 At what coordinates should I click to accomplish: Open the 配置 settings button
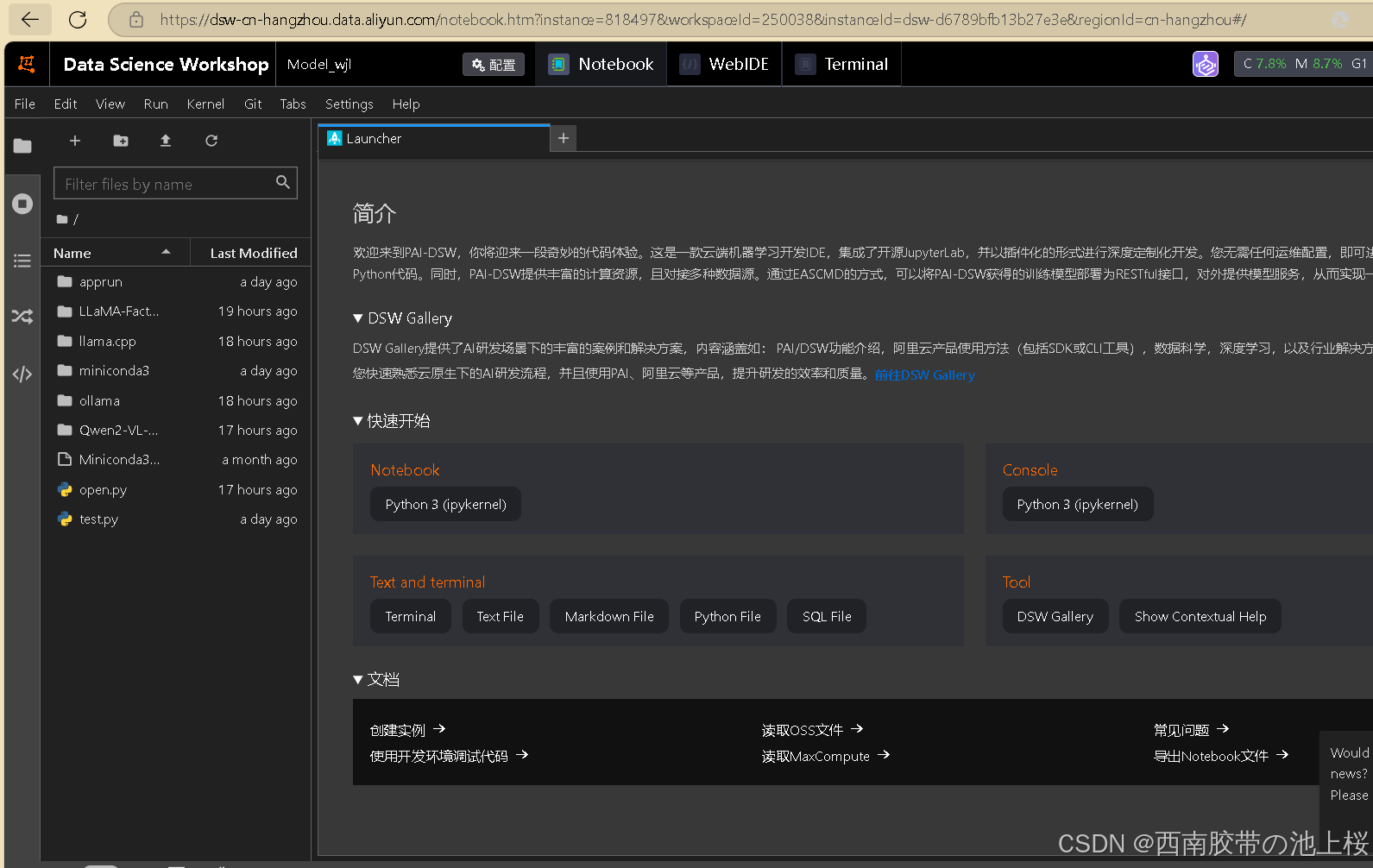click(x=494, y=65)
